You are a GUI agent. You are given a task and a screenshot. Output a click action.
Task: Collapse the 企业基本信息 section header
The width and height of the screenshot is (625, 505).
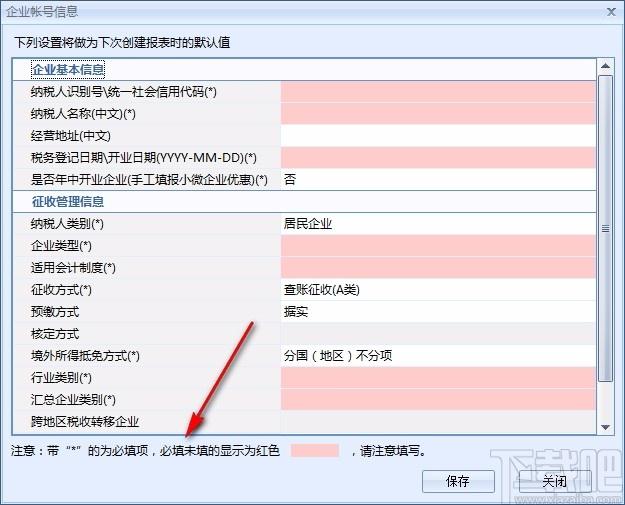tap(68, 70)
